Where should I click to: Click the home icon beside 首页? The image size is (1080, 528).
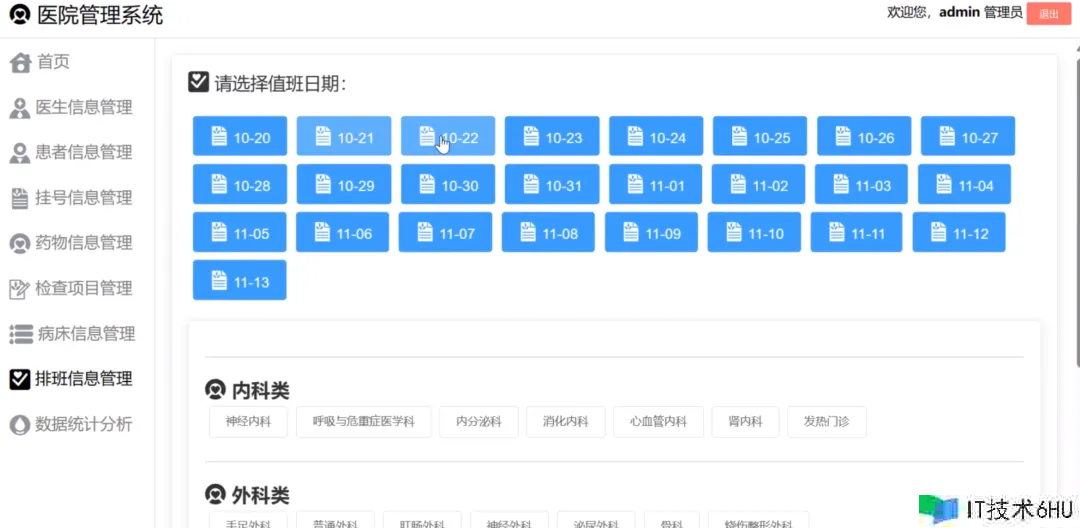(x=20, y=63)
